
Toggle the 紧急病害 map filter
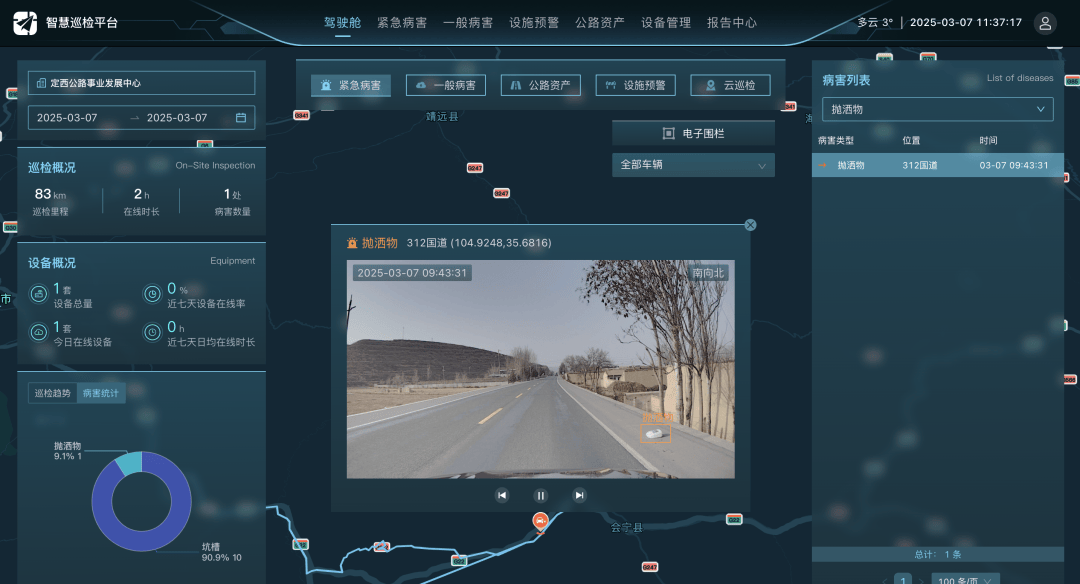[351, 86]
